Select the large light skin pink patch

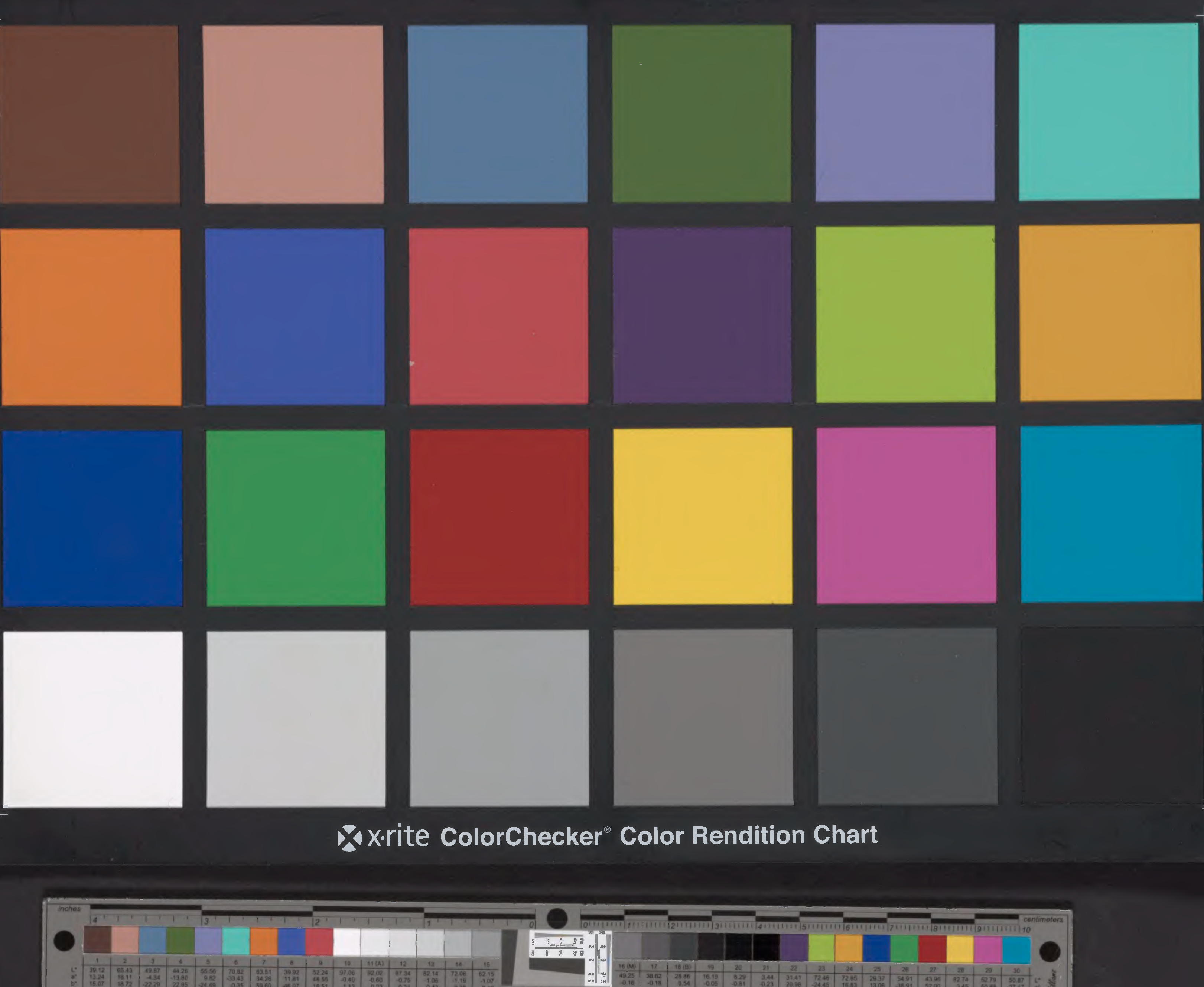tap(293, 114)
